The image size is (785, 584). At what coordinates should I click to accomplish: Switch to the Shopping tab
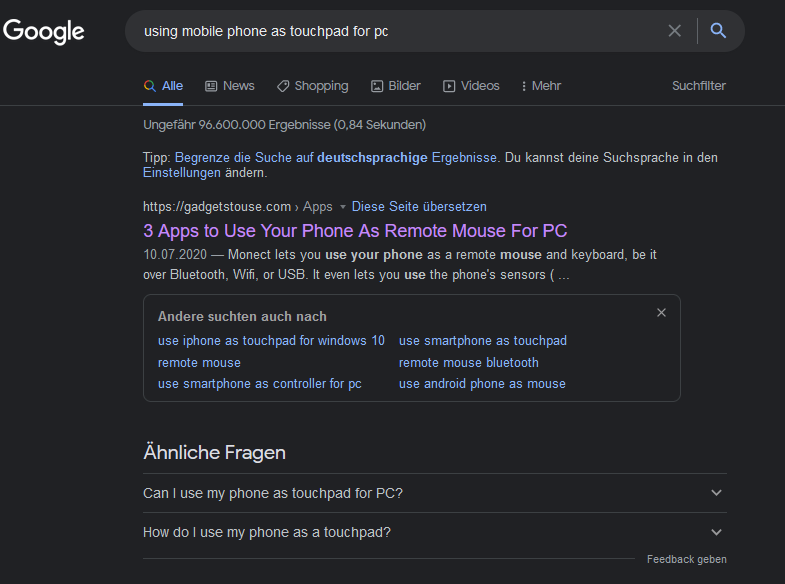pos(312,86)
